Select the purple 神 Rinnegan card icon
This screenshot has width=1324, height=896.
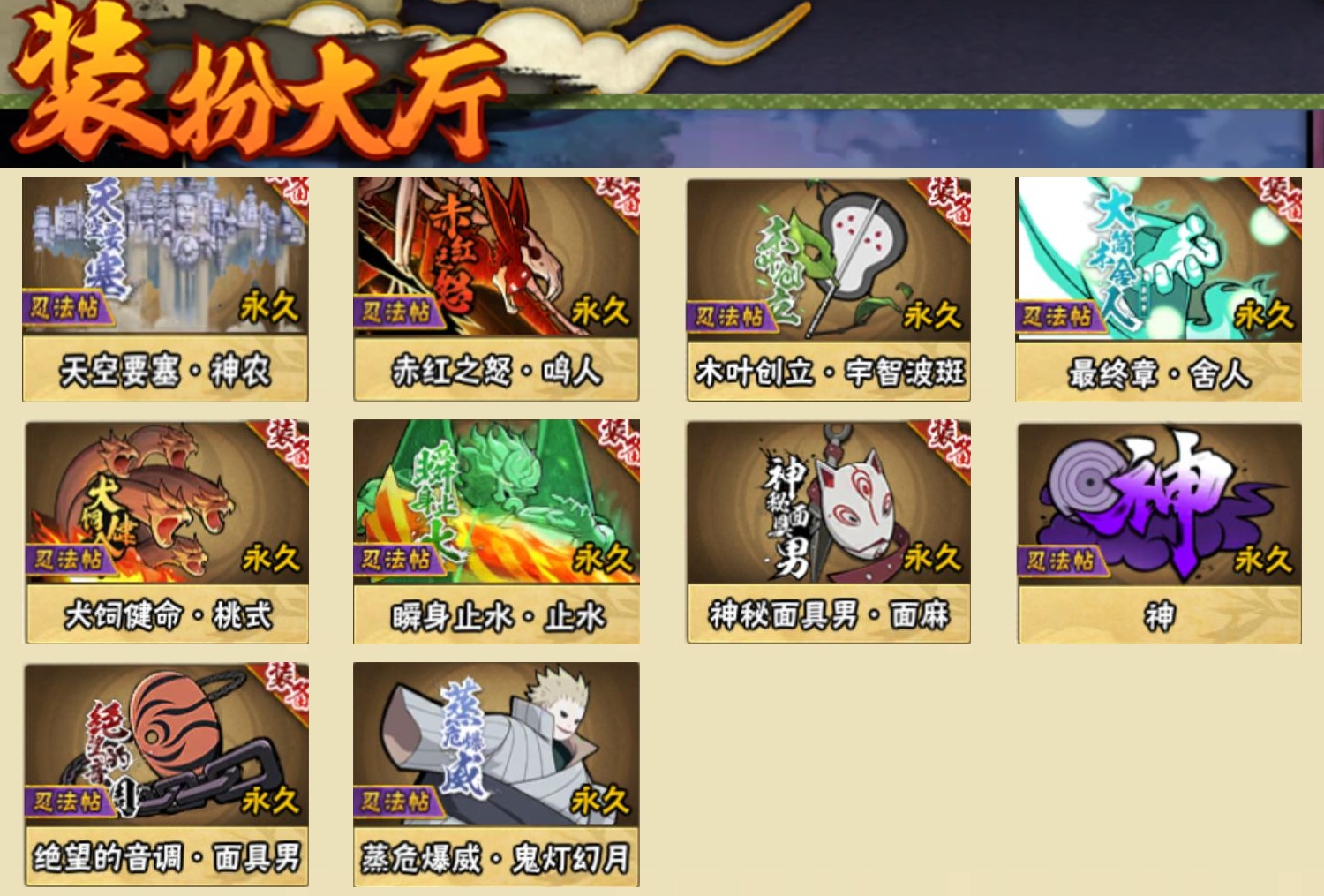point(1160,503)
